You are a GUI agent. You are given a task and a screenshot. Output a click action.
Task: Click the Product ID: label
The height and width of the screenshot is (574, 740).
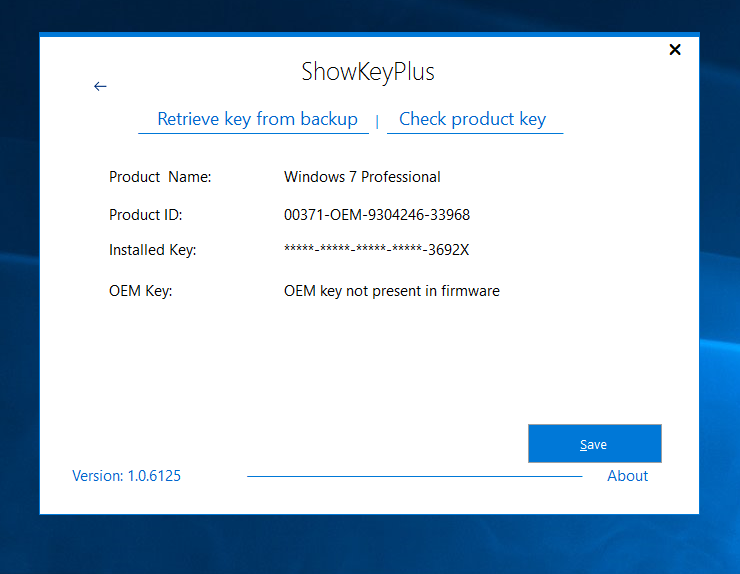coord(145,215)
